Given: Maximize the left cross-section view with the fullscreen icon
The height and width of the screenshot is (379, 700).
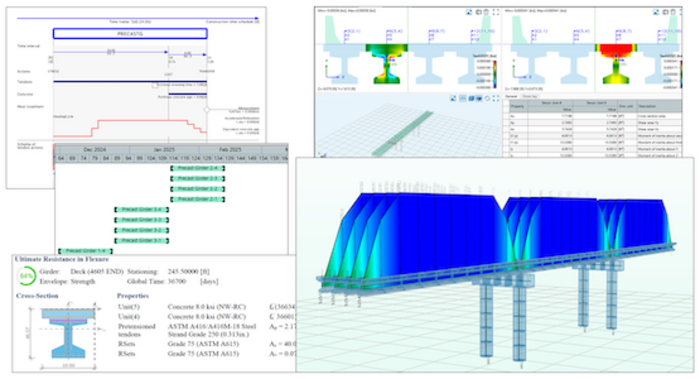Looking at the screenshot, I should click(496, 12).
